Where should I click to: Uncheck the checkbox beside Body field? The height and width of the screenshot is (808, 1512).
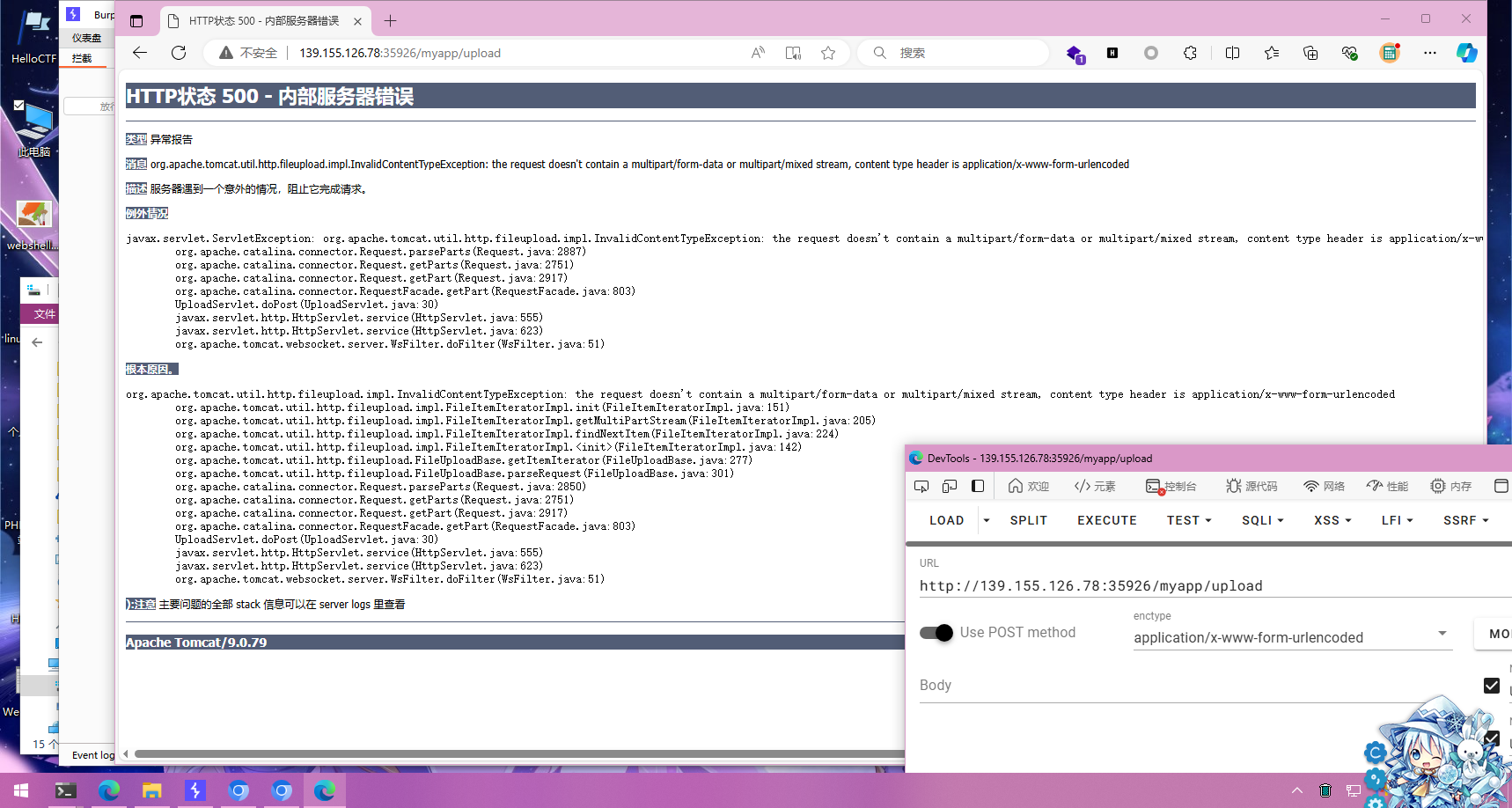[1491, 686]
